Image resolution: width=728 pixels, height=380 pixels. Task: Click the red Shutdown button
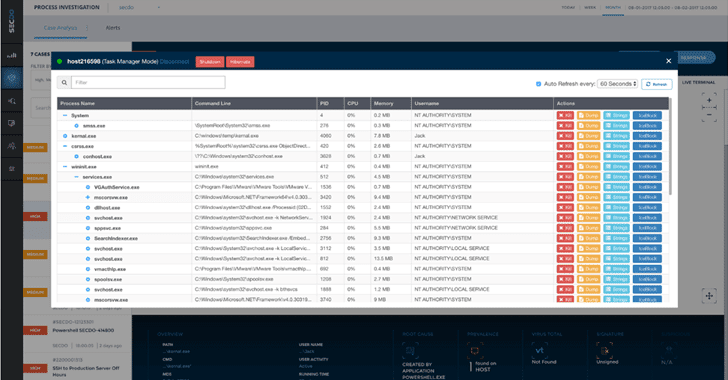click(x=210, y=62)
